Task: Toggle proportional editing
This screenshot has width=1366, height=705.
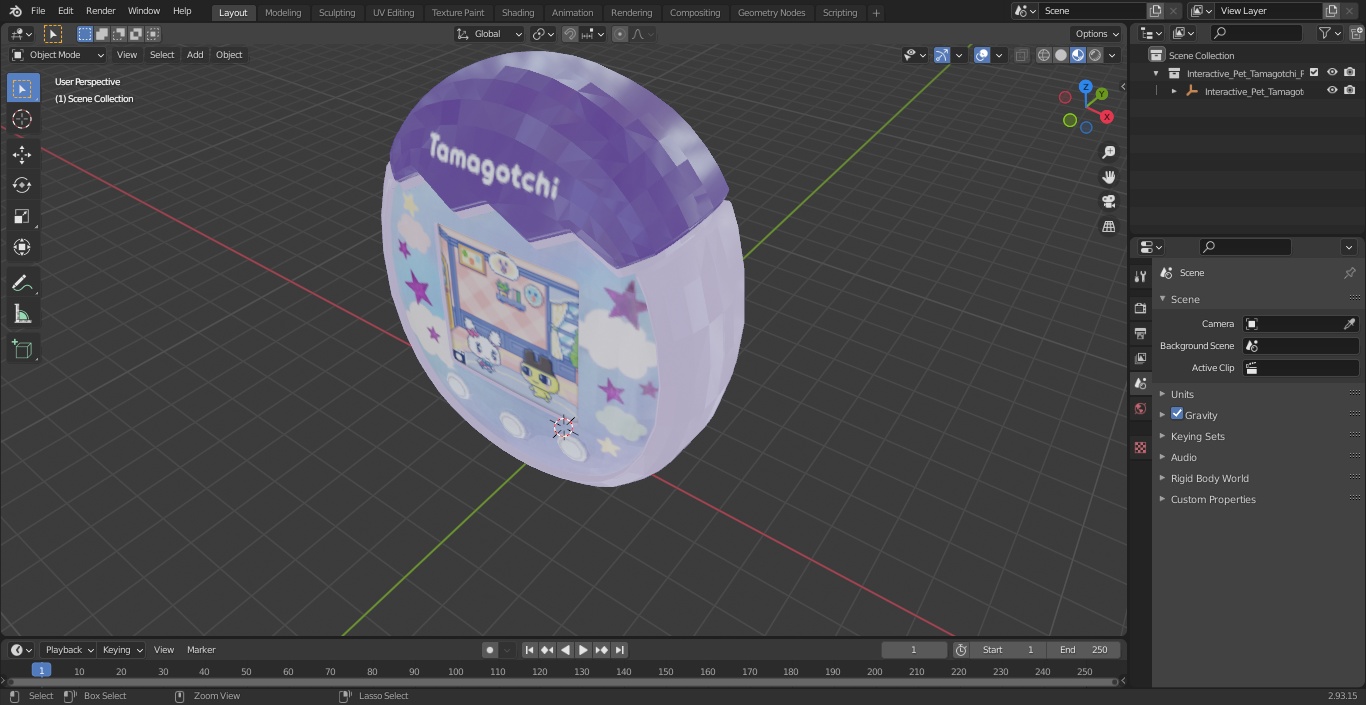Action: pos(620,34)
